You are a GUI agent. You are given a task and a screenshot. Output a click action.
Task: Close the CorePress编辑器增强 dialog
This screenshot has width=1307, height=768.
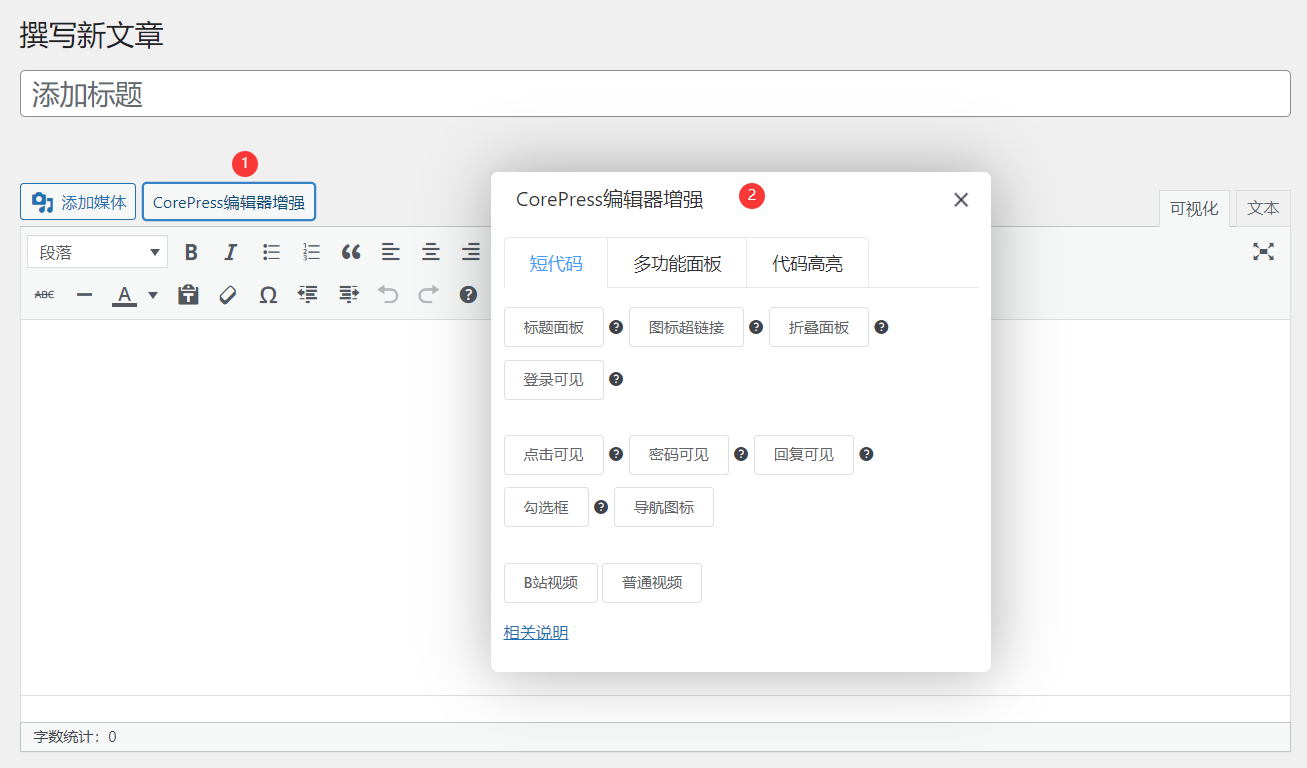tap(961, 200)
